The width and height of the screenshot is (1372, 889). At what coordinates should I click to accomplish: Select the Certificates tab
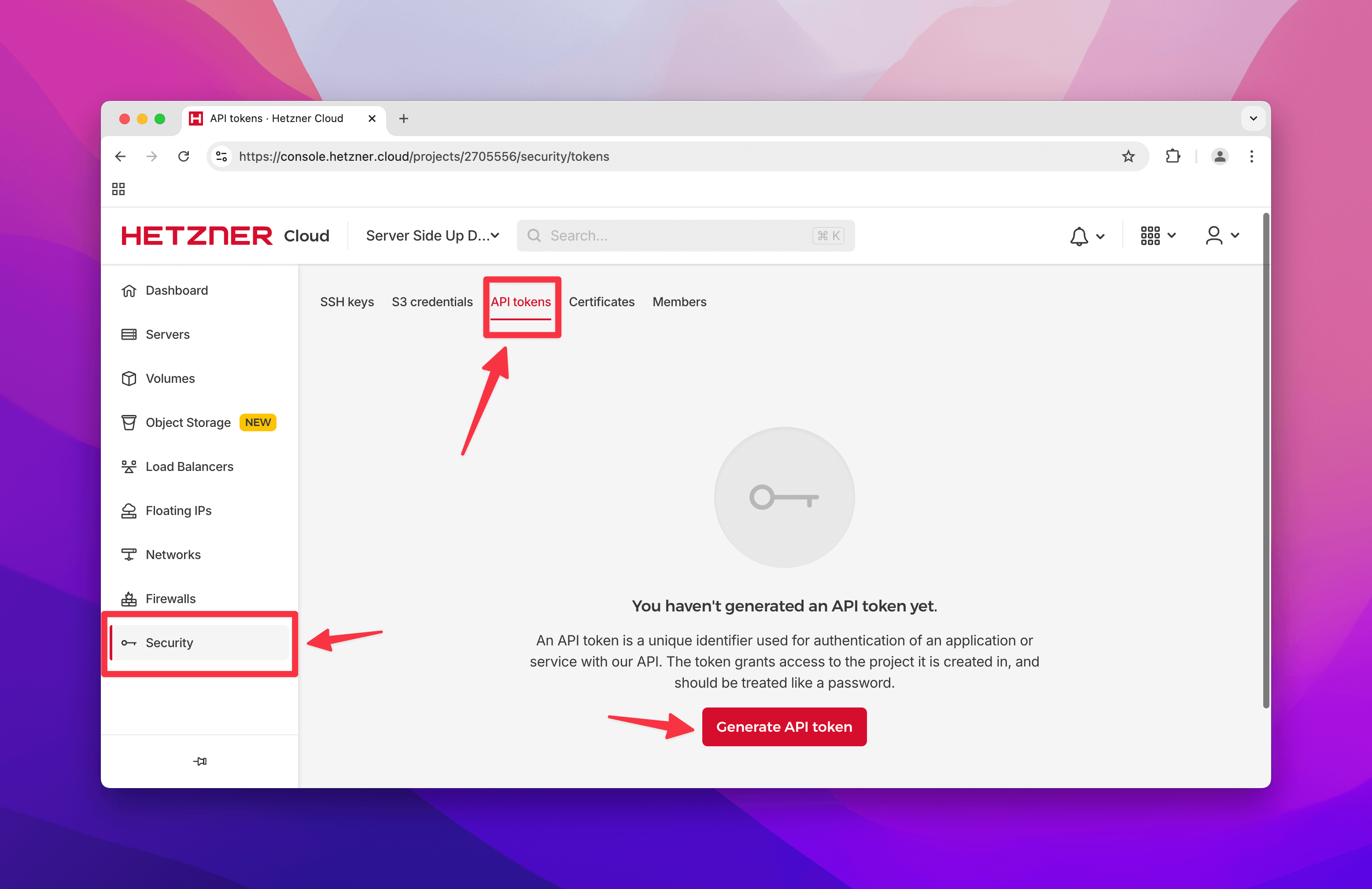pyautogui.click(x=601, y=300)
